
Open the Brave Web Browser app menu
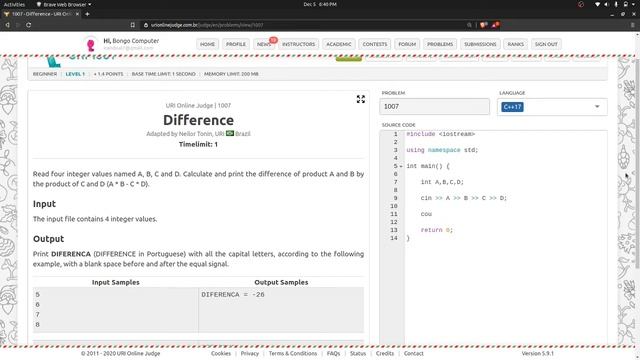pyautogui.click(x=64, y=4)
